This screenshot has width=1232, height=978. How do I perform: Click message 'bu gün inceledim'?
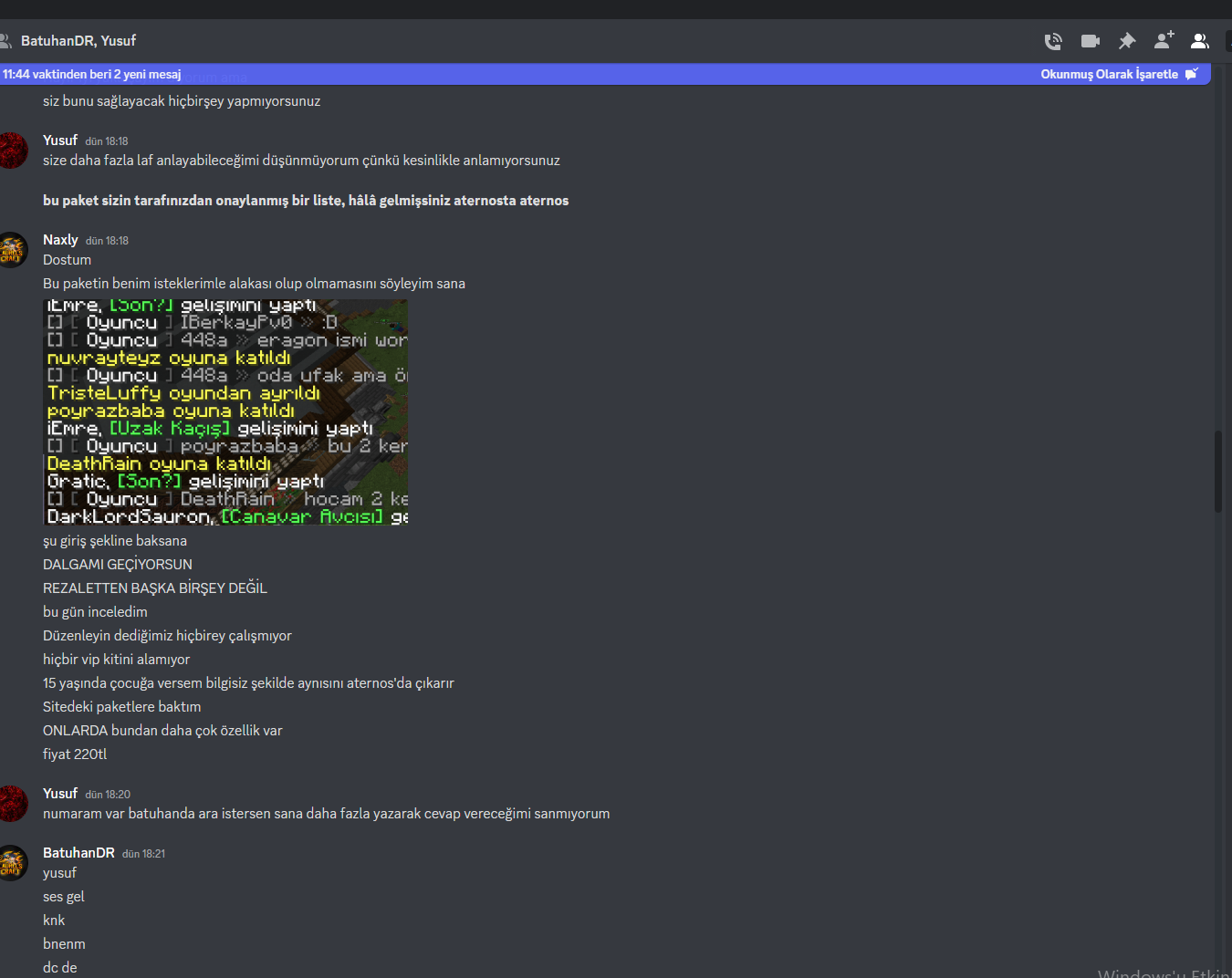95,612
